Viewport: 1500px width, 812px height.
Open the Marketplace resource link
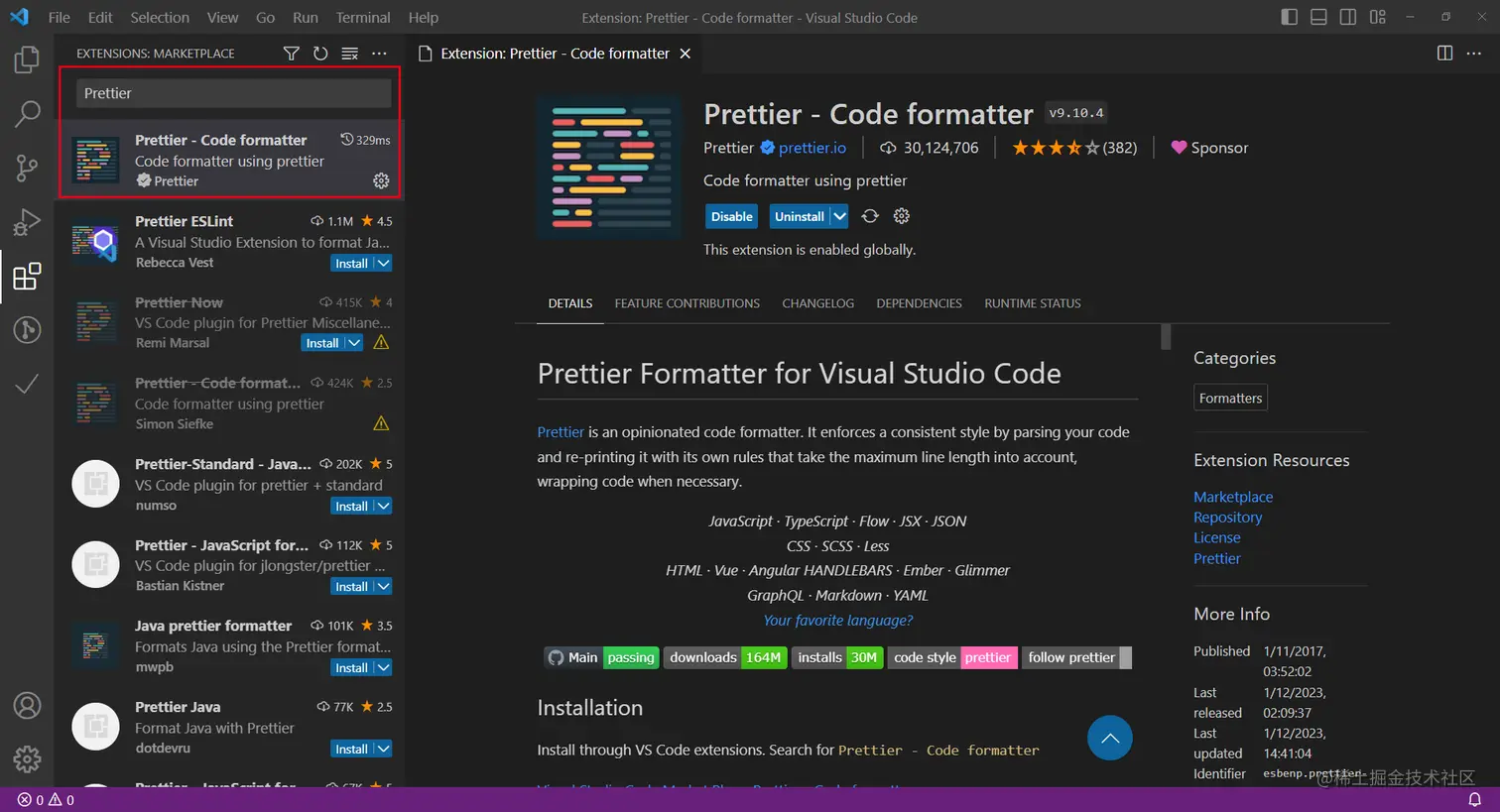[x=1233, y=497]
